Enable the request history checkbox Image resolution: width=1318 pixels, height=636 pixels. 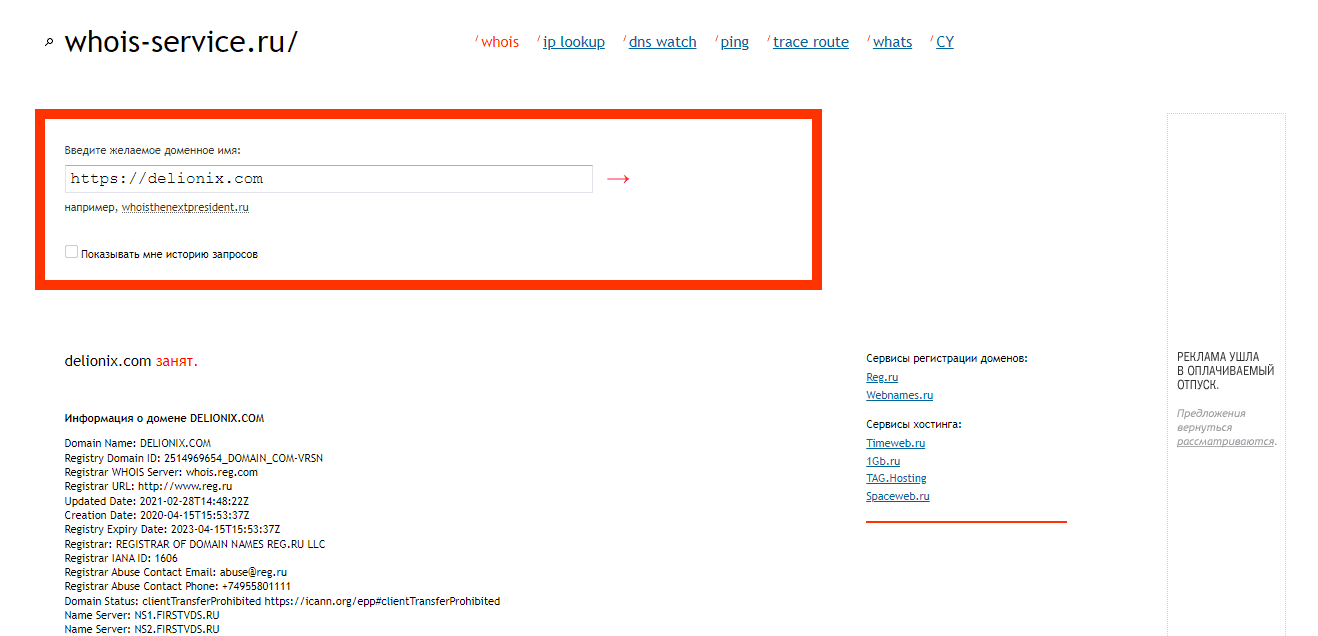tap(71, 253)
